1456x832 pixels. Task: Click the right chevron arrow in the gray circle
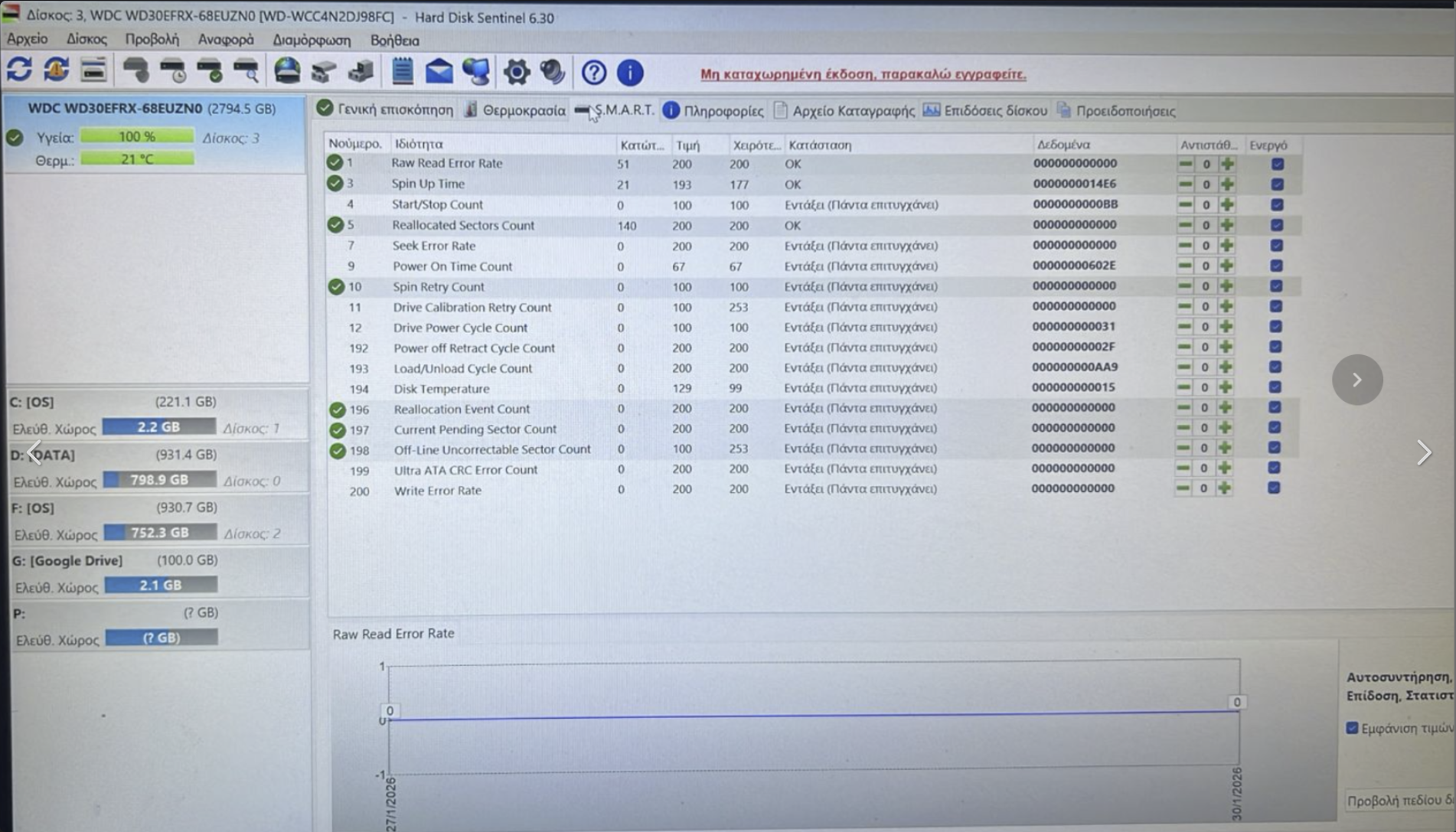1356,380
